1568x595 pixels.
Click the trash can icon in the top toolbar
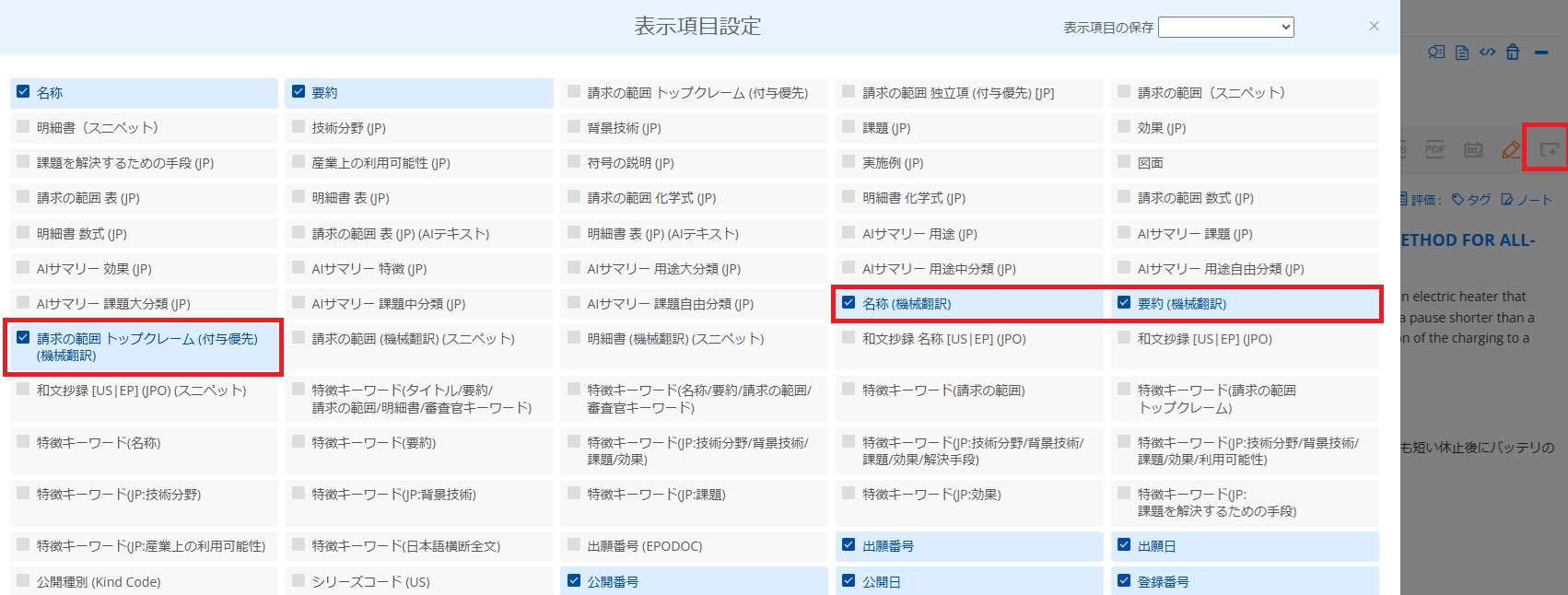pos(1513,52)
